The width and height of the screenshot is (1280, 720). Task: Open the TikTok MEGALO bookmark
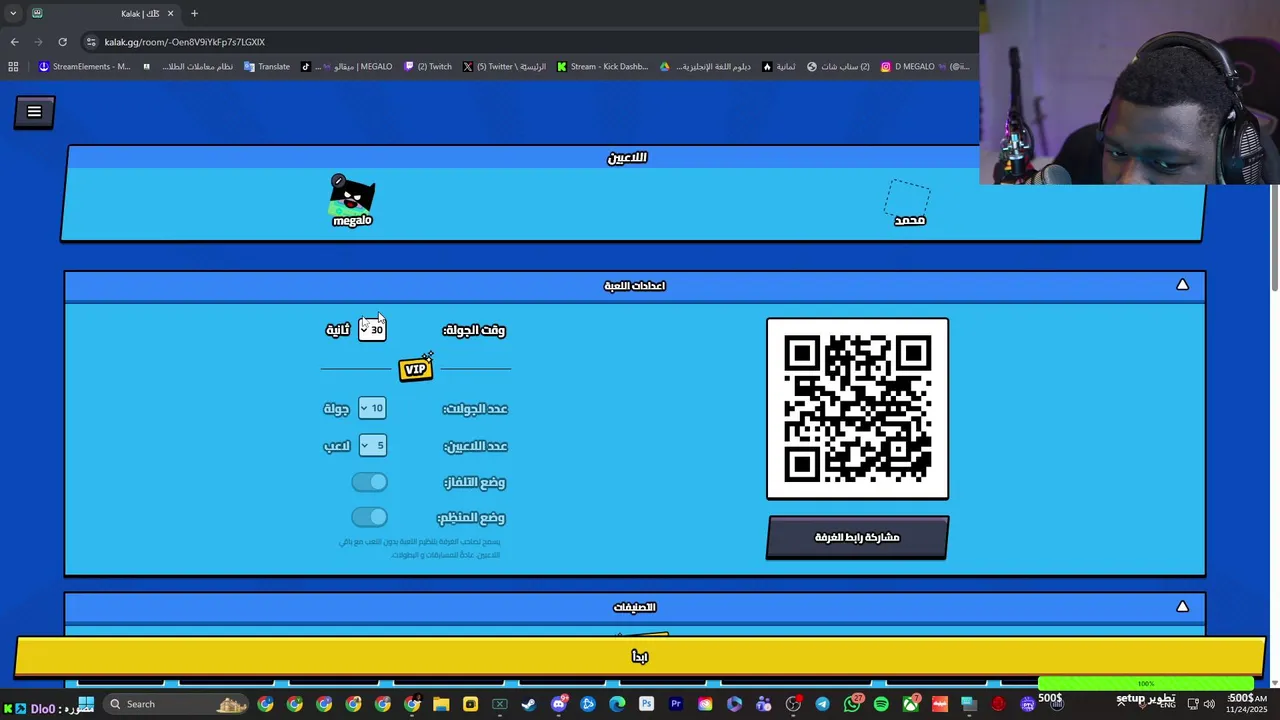point(346,67)
